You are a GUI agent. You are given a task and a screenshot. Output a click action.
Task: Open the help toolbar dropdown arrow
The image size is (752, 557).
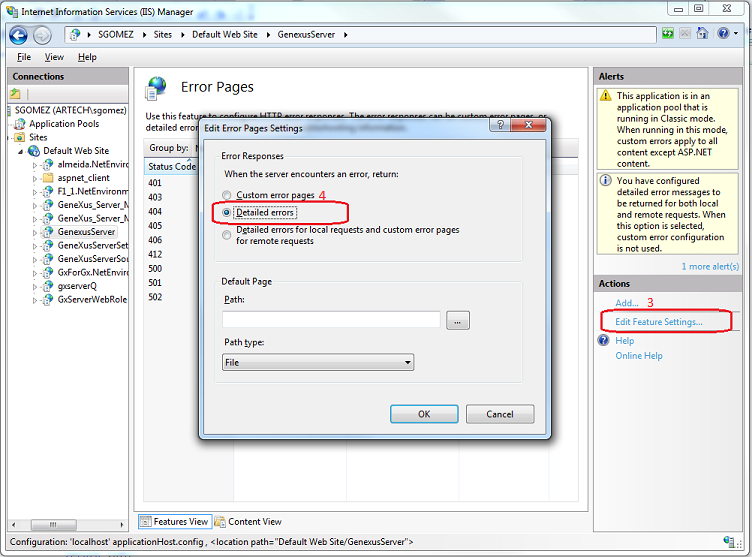click(x=736, y=34)
